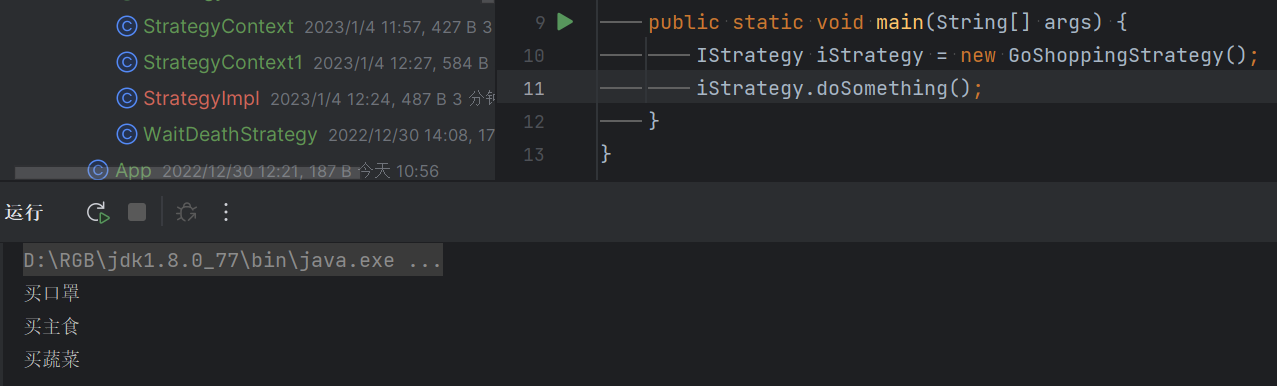This screenshot has height=386, width=1277.
Task: Stop the running process button
Action: [x=137, y=212]
